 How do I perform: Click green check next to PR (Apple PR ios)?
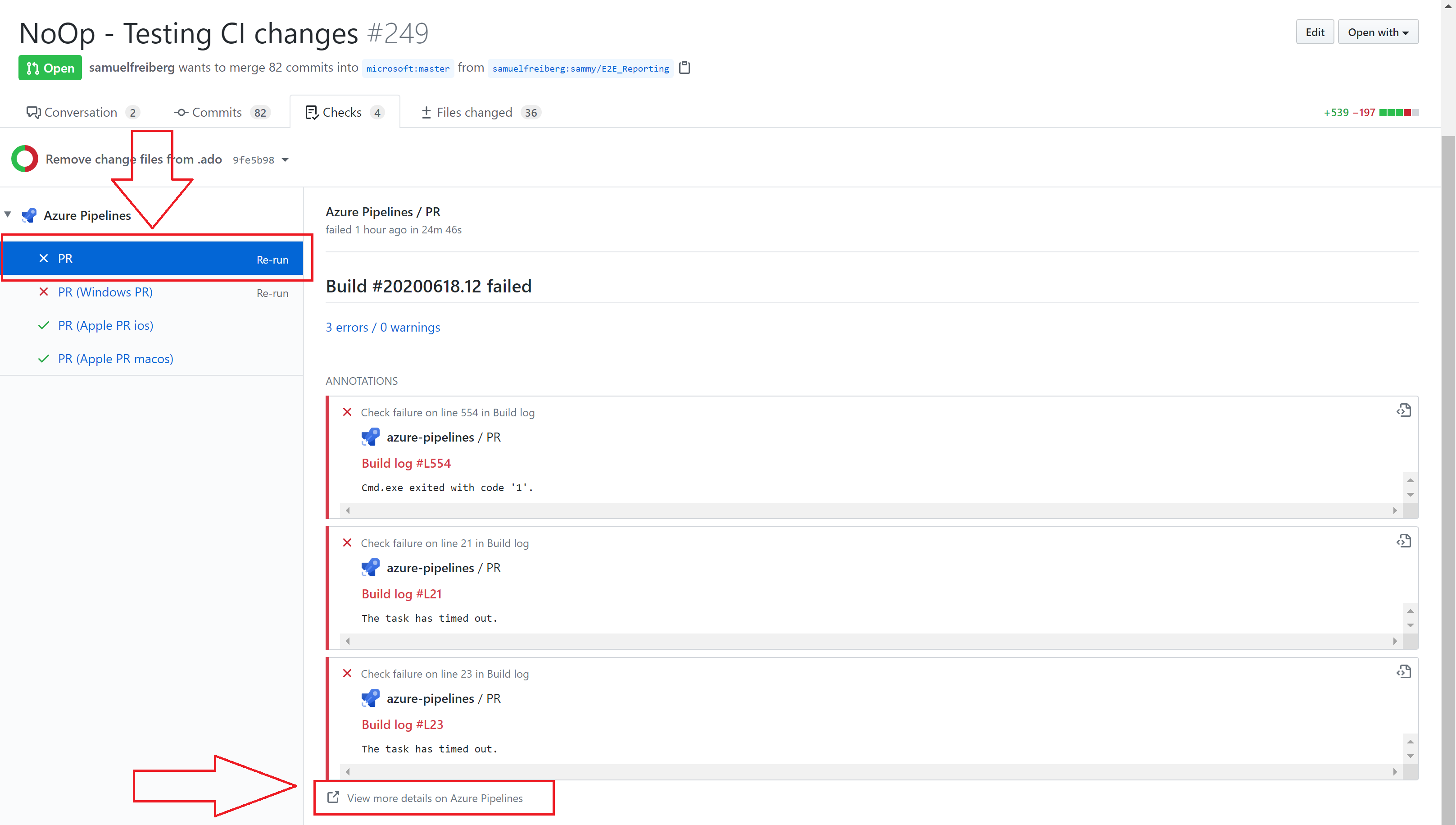point(44,325)
